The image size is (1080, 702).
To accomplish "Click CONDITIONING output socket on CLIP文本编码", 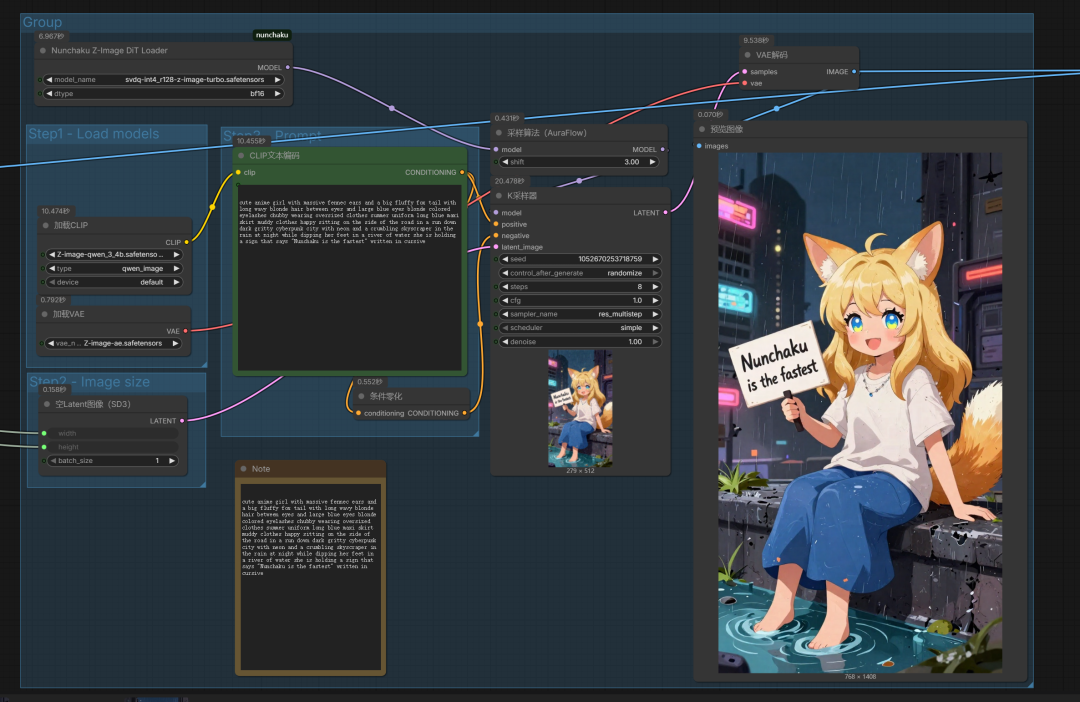I will tap(461, 172).
